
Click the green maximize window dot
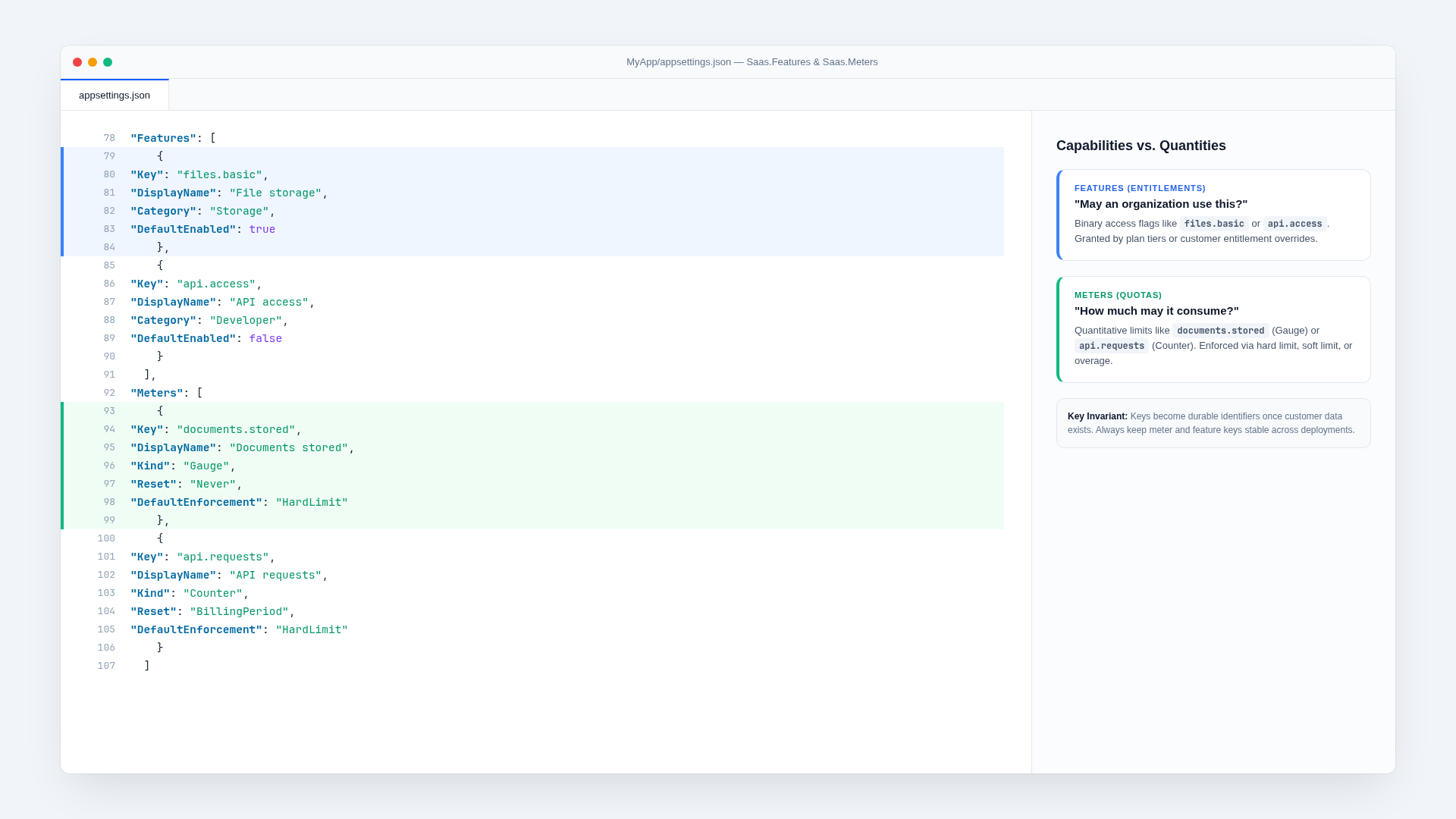pyautogui.click(x=108, y=62)
